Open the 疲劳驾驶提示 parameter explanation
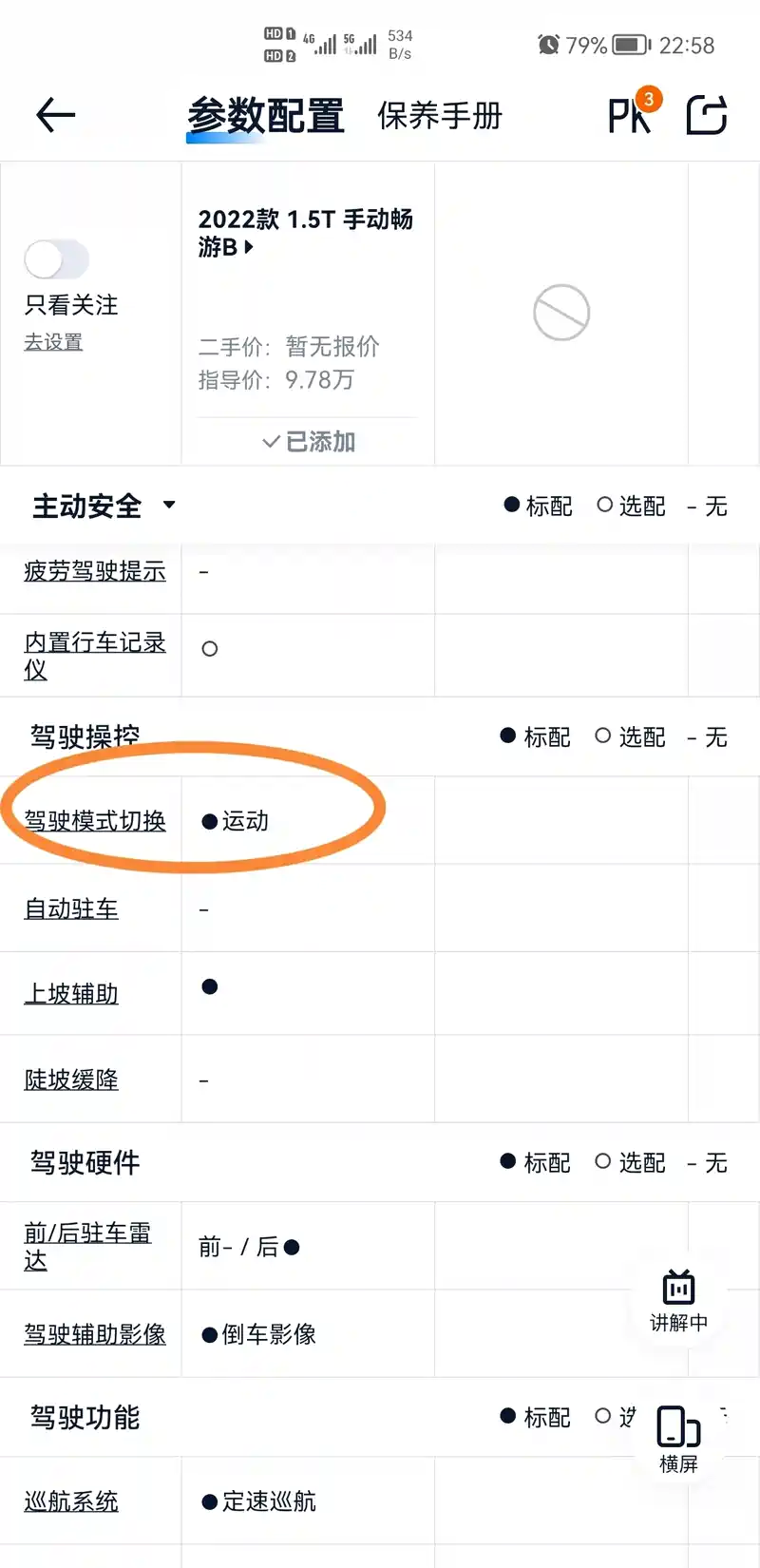This screenshot has width=760, height=1568. coord(95,571)
